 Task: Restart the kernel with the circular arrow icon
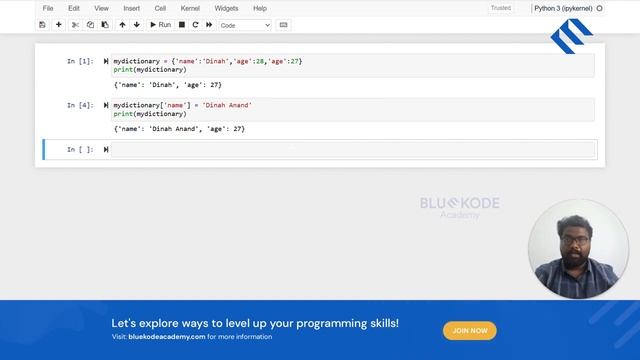click(x=196, y=25)
